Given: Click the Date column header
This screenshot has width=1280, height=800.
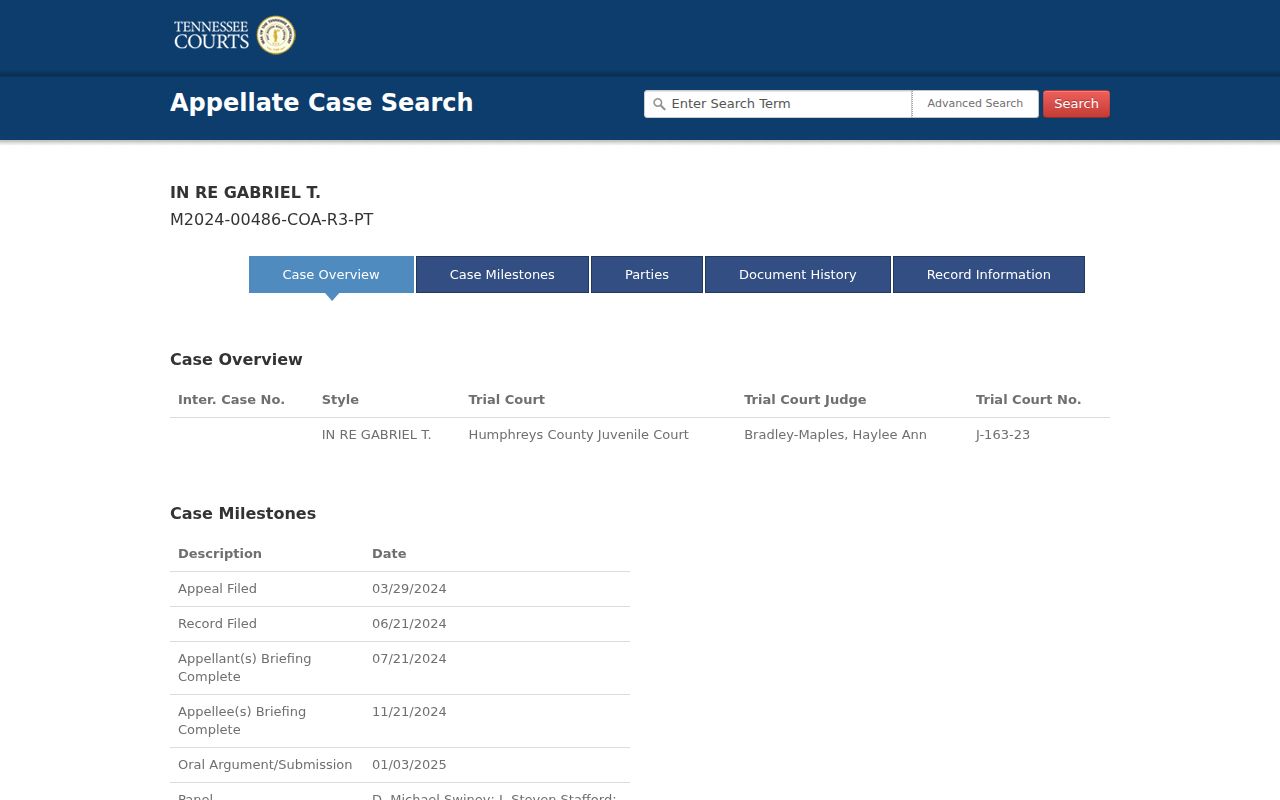Looking at the screenshot, I should [389, 554].
